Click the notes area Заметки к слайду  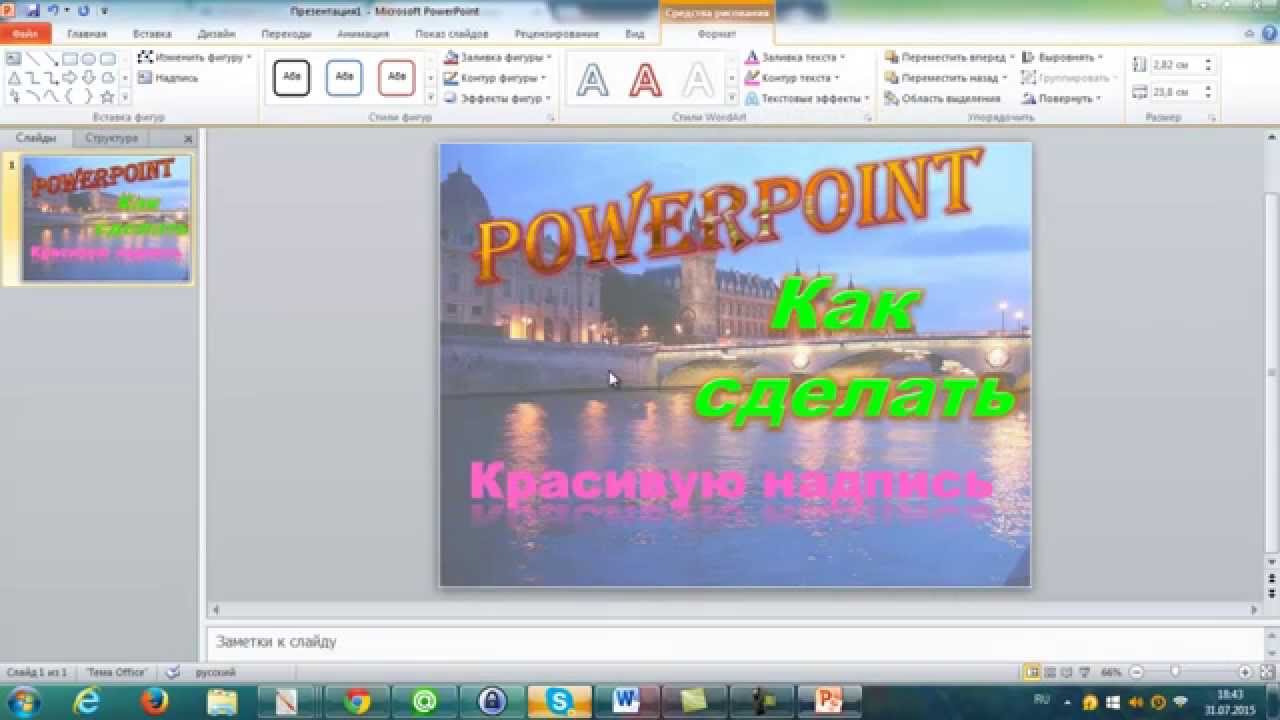[735, 642]
